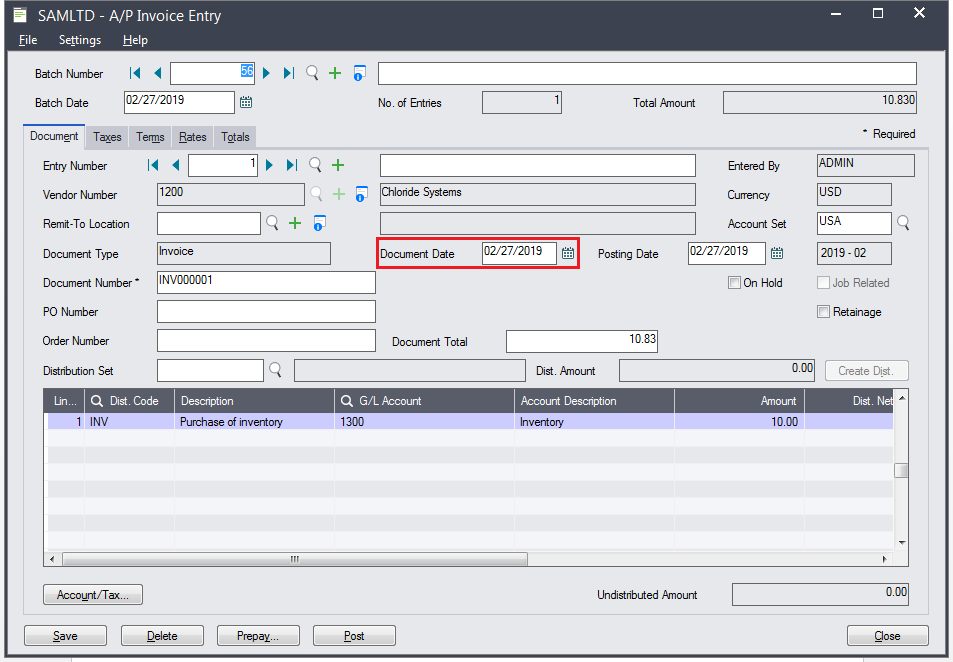Click the Save button
Viewport: 953px width, 662px height.
tap(65, 636)
